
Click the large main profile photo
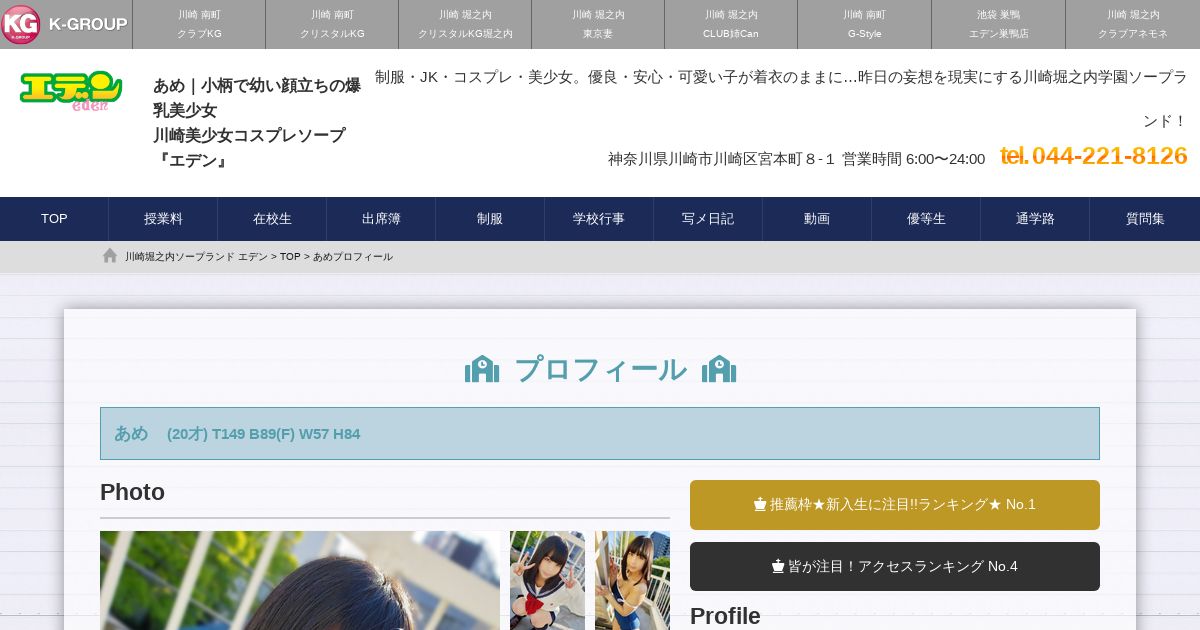tap(300, 580)
